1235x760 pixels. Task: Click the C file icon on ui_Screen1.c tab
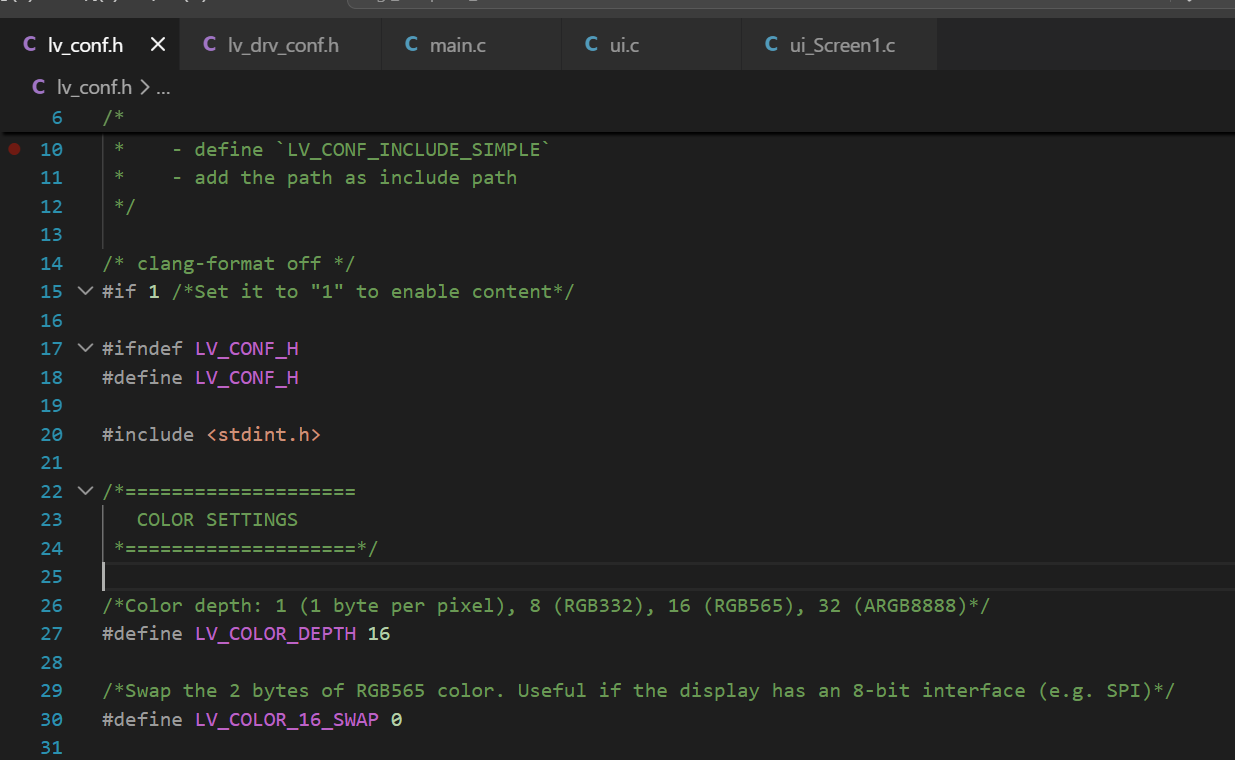coord(771,45)
